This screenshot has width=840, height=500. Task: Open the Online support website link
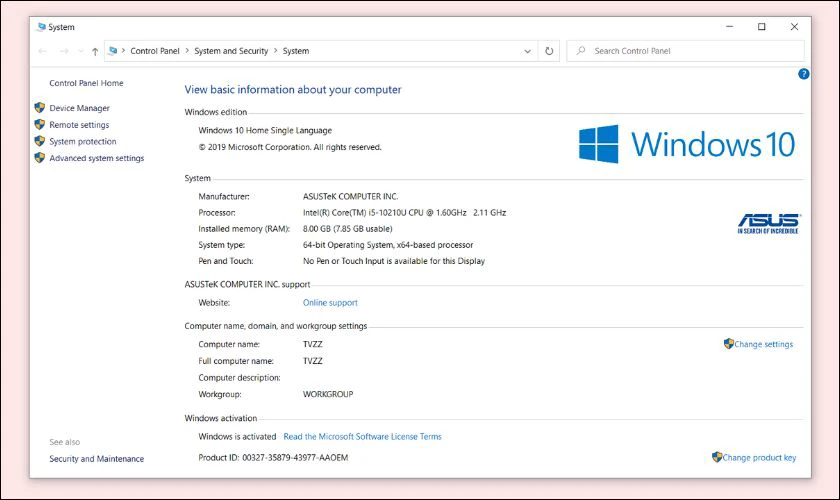pyautogui.click(x=330, y=302)
